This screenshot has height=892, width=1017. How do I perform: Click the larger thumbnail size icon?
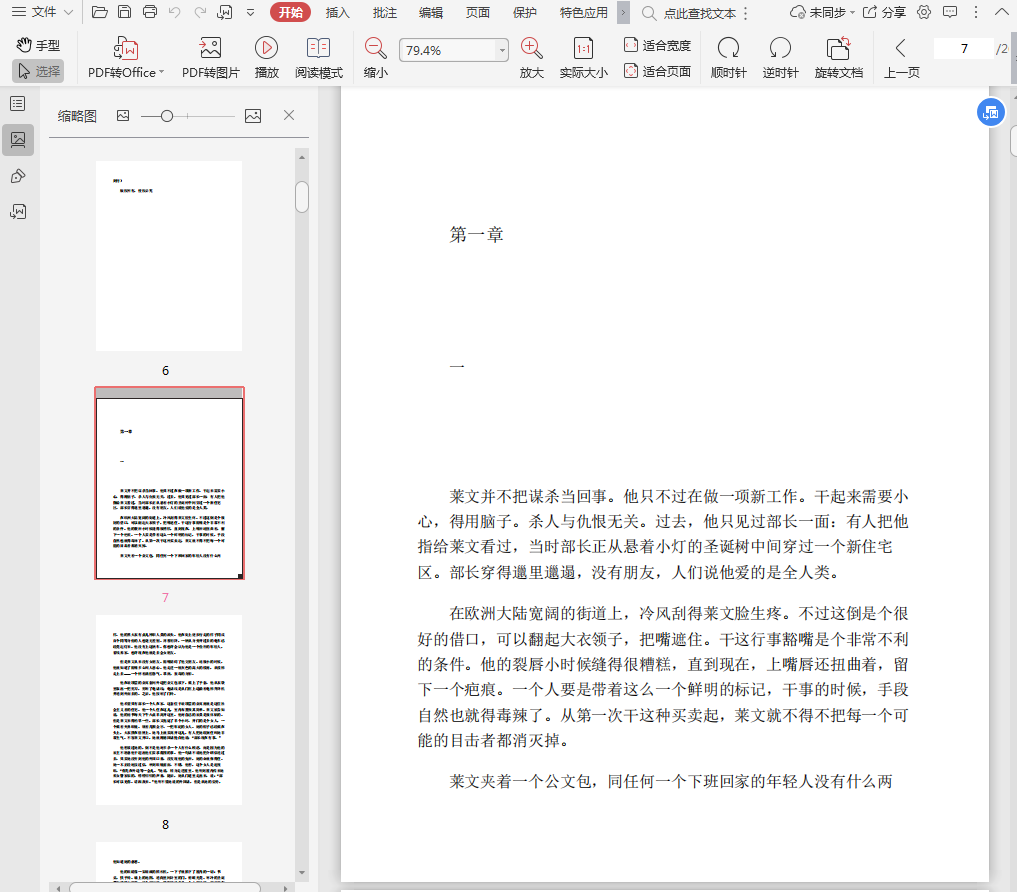point(253,115)
